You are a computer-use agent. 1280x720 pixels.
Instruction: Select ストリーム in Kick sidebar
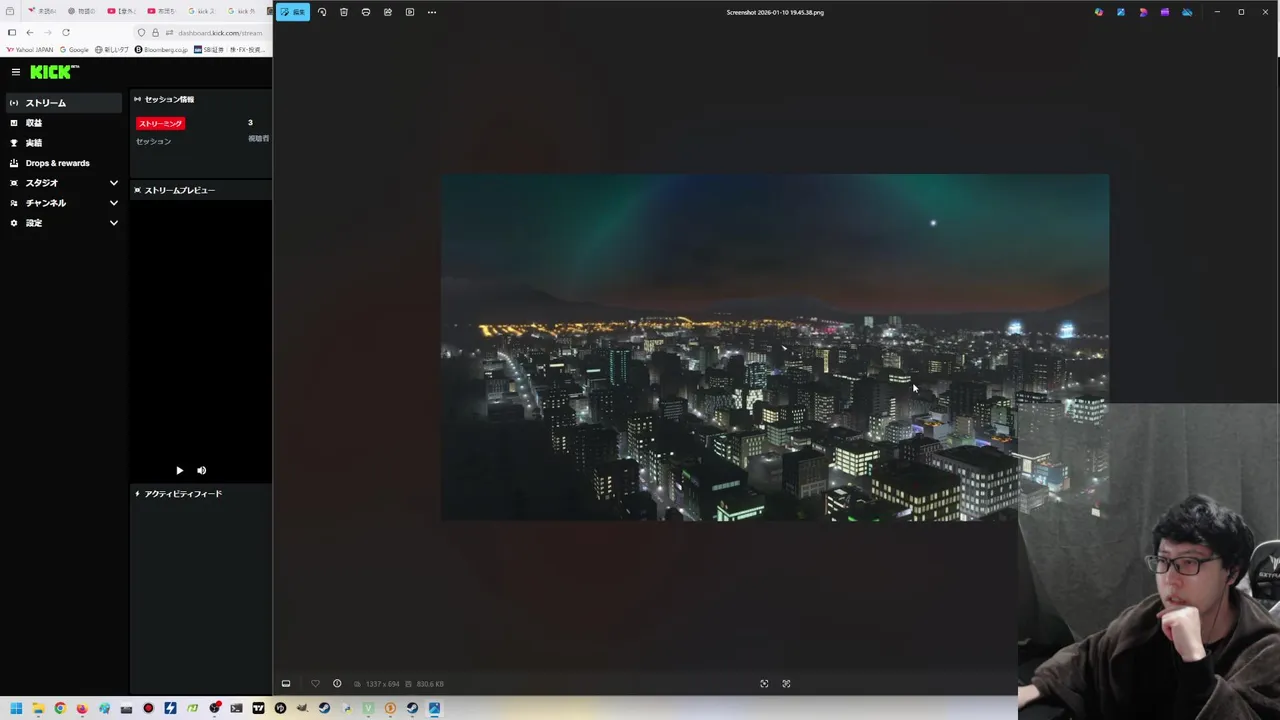click(64, 103)
